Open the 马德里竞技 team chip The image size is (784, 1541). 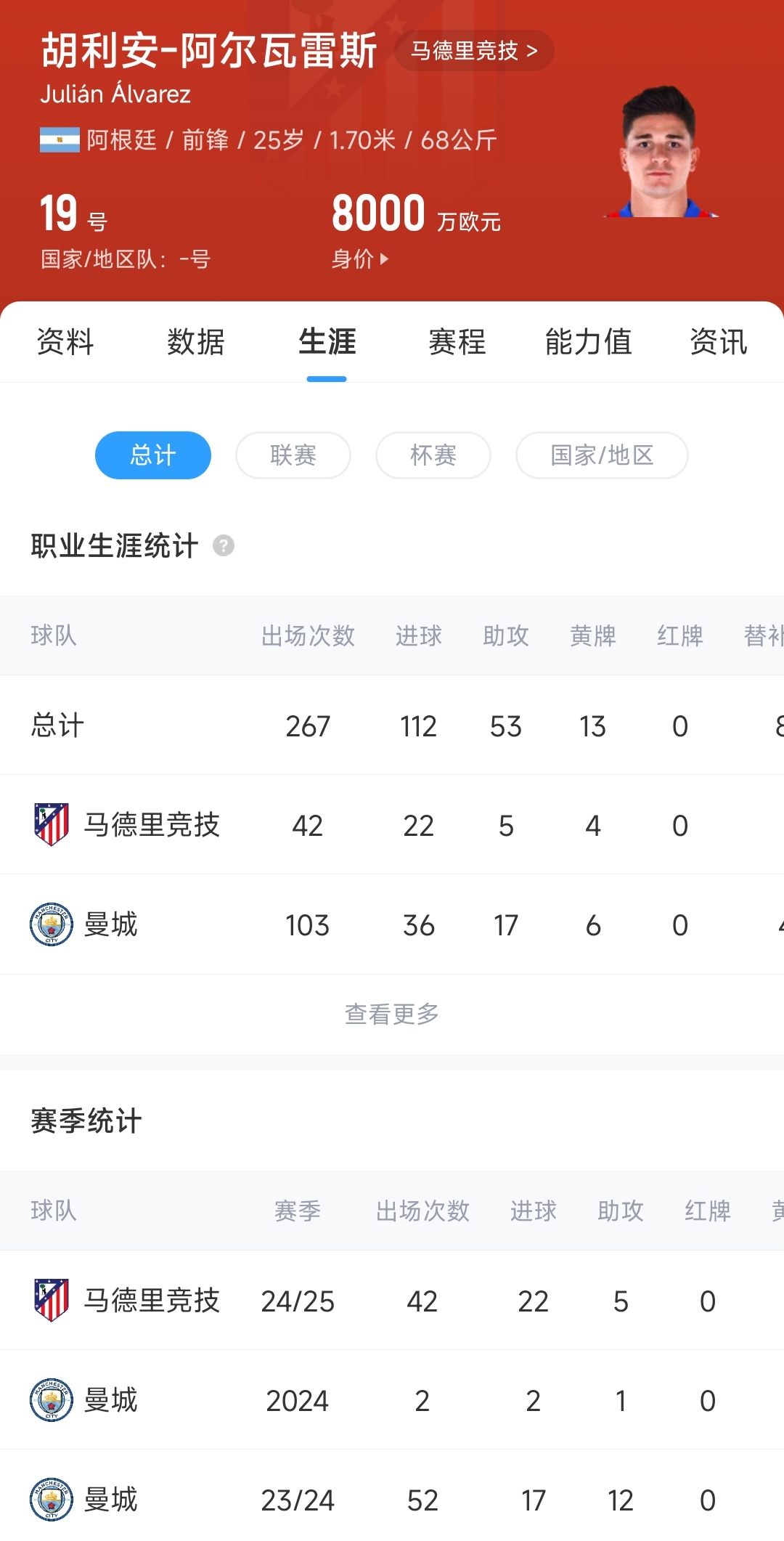474,51
